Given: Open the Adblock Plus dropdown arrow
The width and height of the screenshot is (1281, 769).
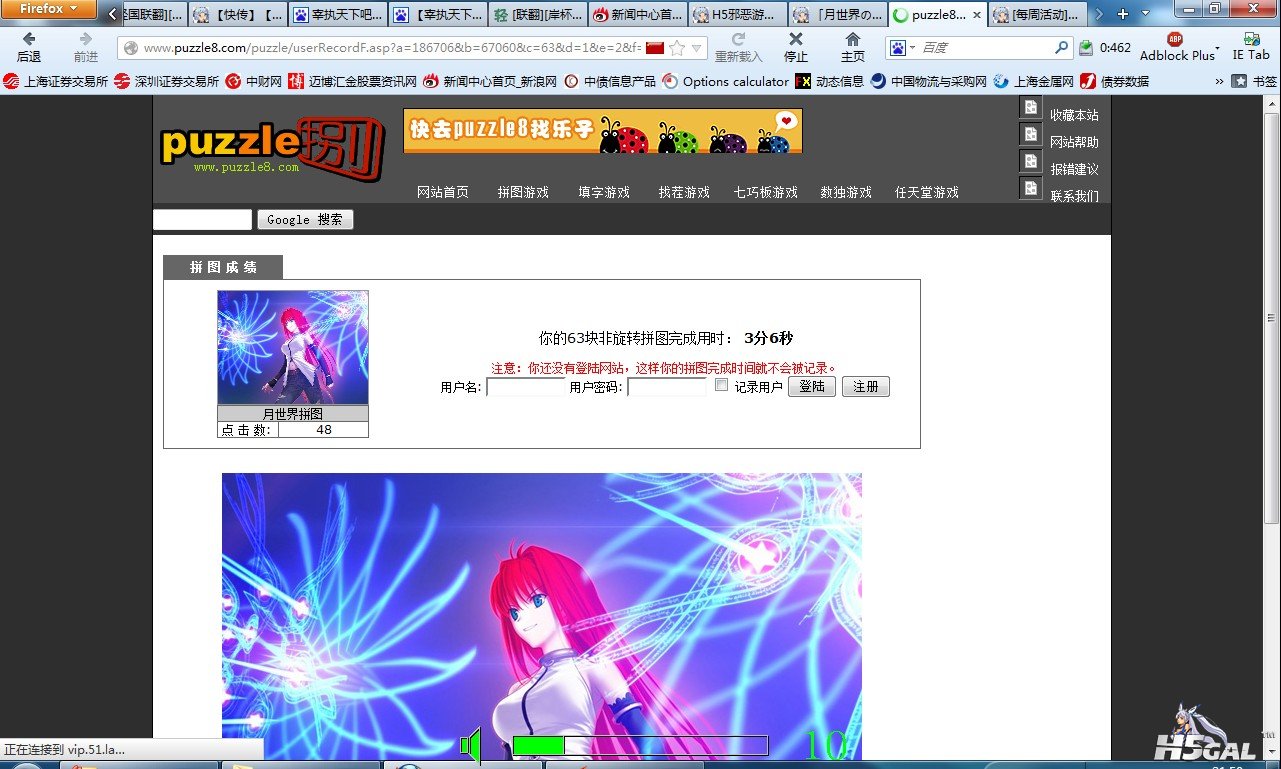Looking at the screenshot, I should point(1217,48).
